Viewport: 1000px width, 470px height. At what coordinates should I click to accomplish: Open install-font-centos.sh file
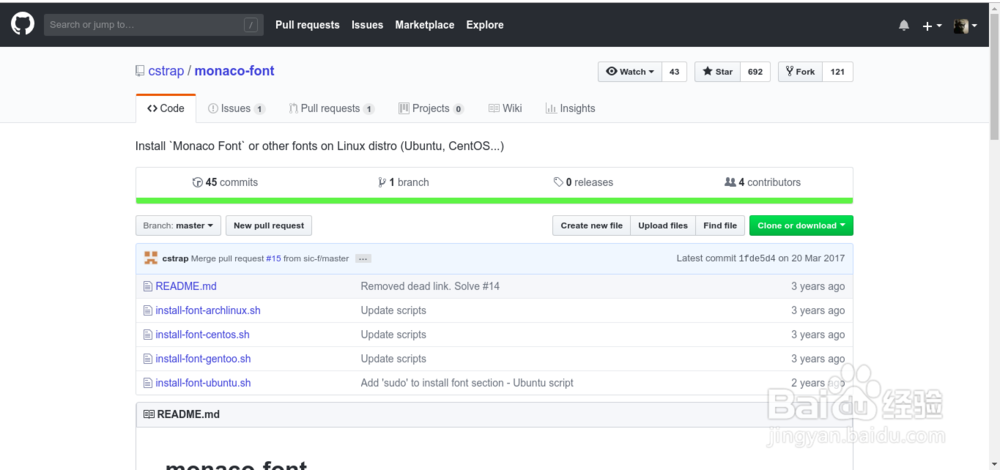202,335
